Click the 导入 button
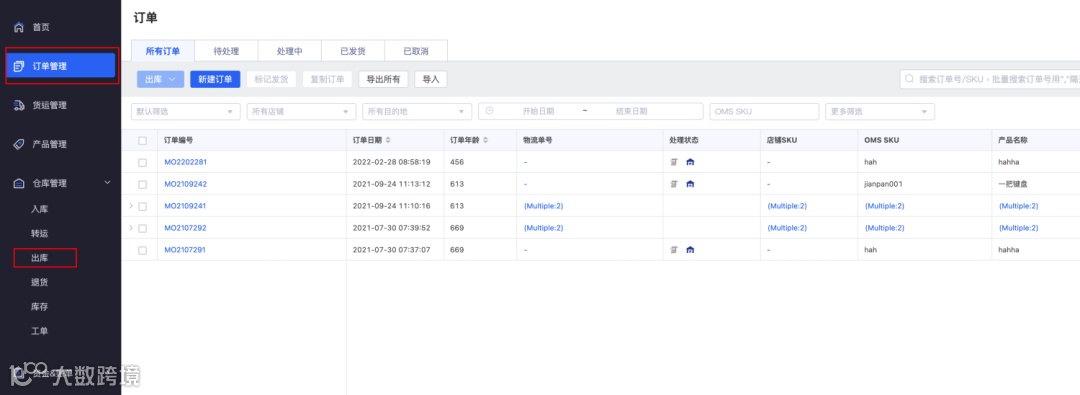1080x395 pixels. click(430, 79)
